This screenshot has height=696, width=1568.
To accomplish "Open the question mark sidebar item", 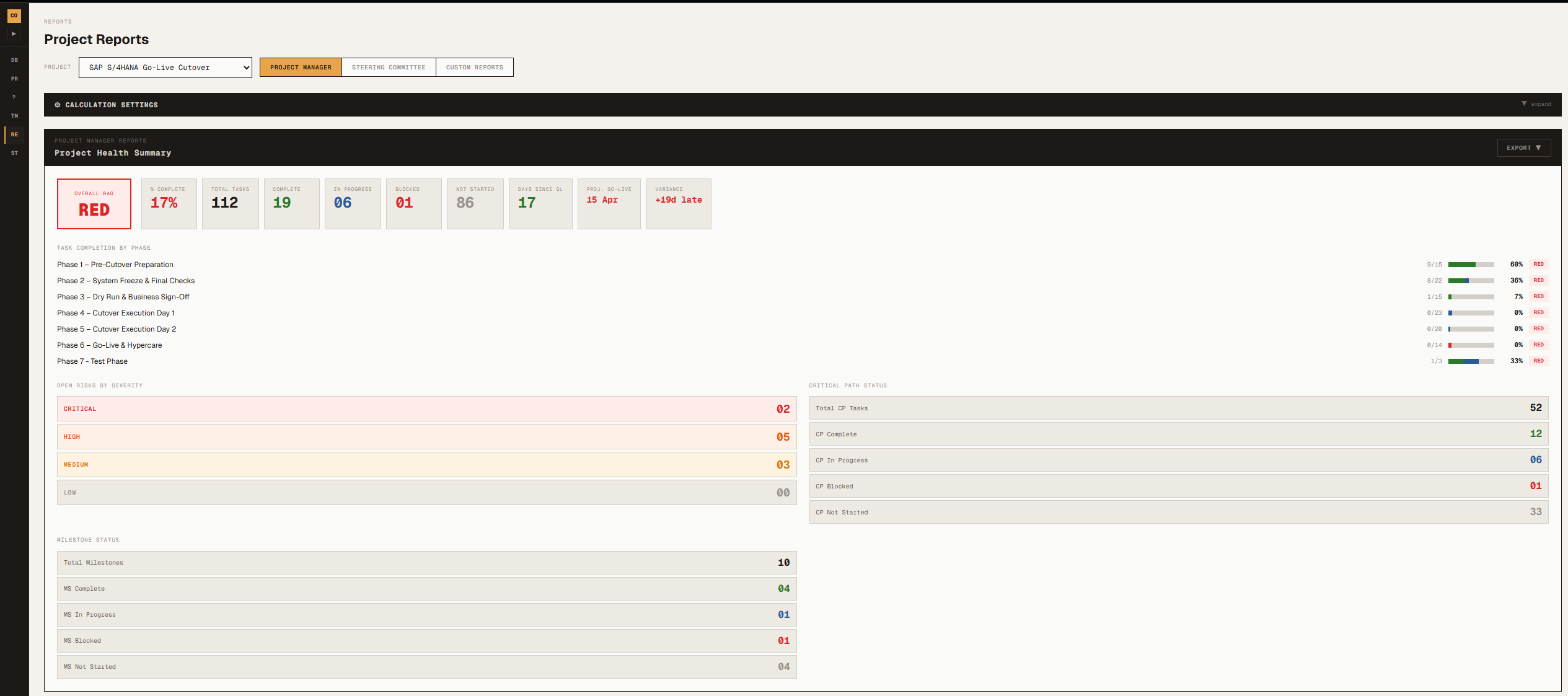I will pos(14,97).
